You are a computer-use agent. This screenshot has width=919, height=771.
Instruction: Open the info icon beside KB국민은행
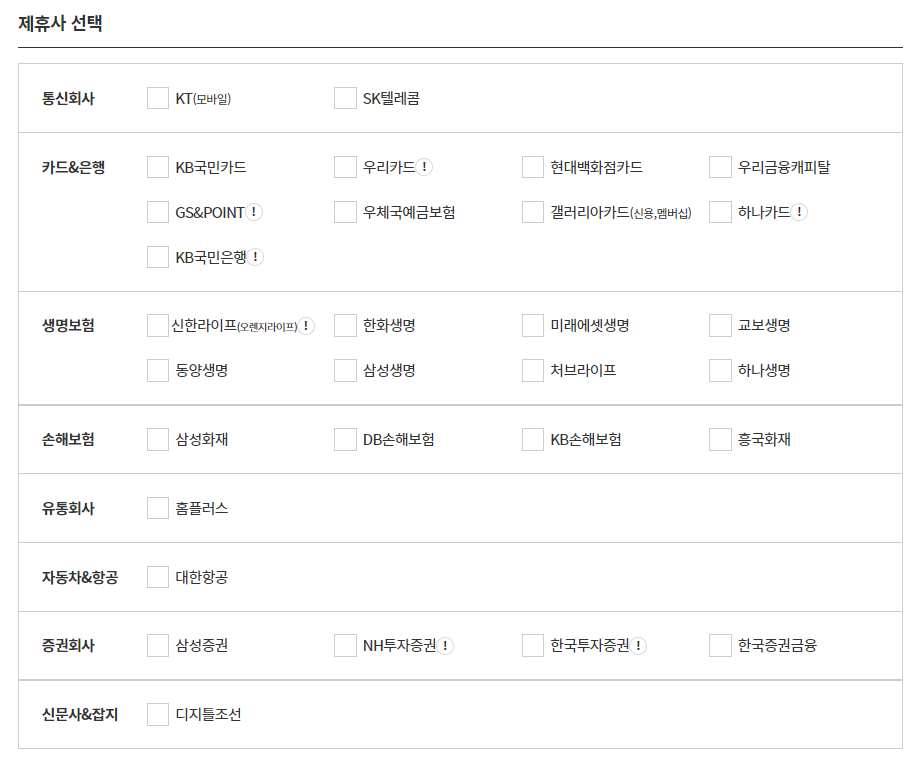[x=255, y=257]
